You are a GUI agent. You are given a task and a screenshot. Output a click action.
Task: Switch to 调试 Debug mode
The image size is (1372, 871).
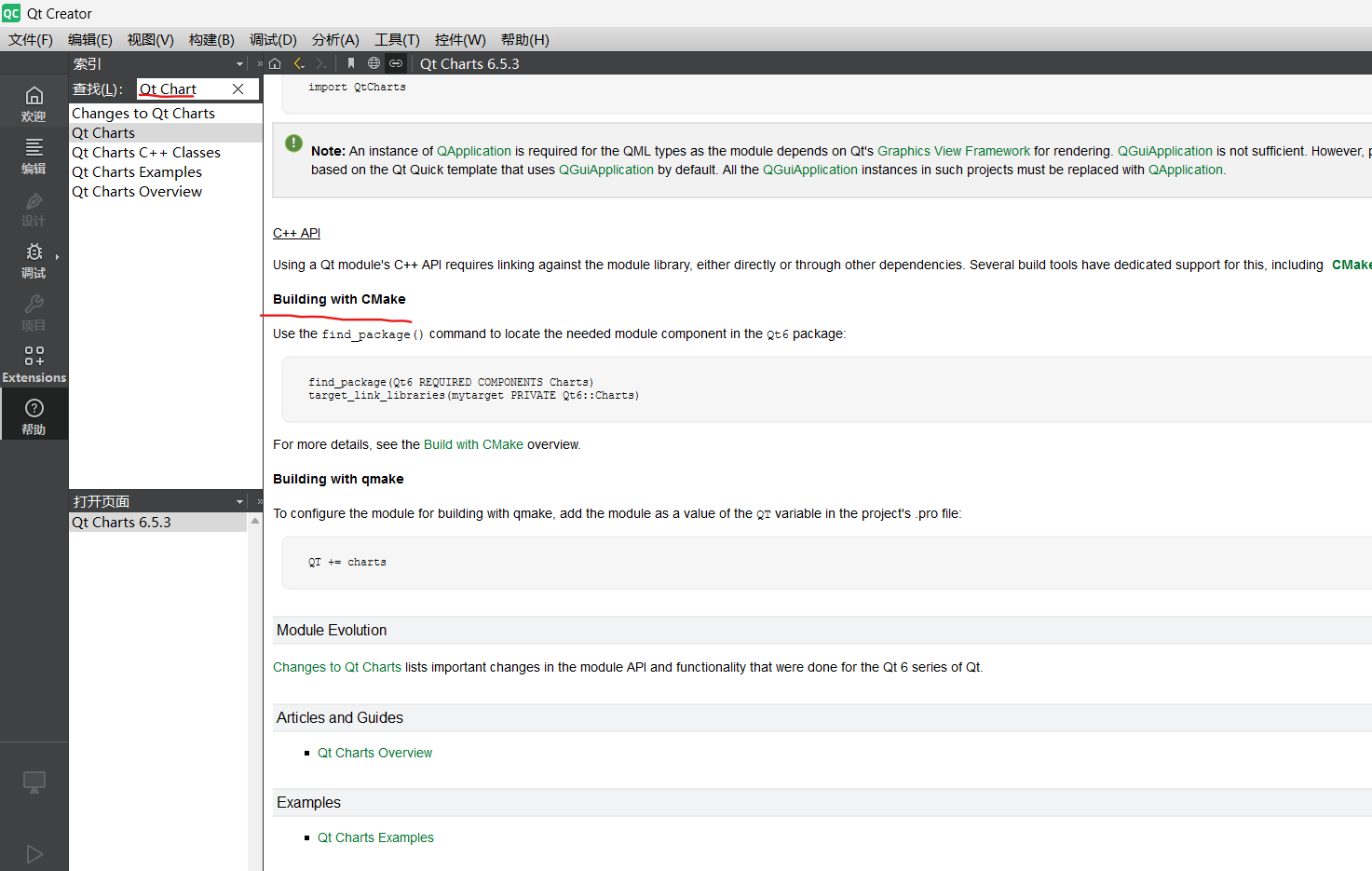(34, 260)
